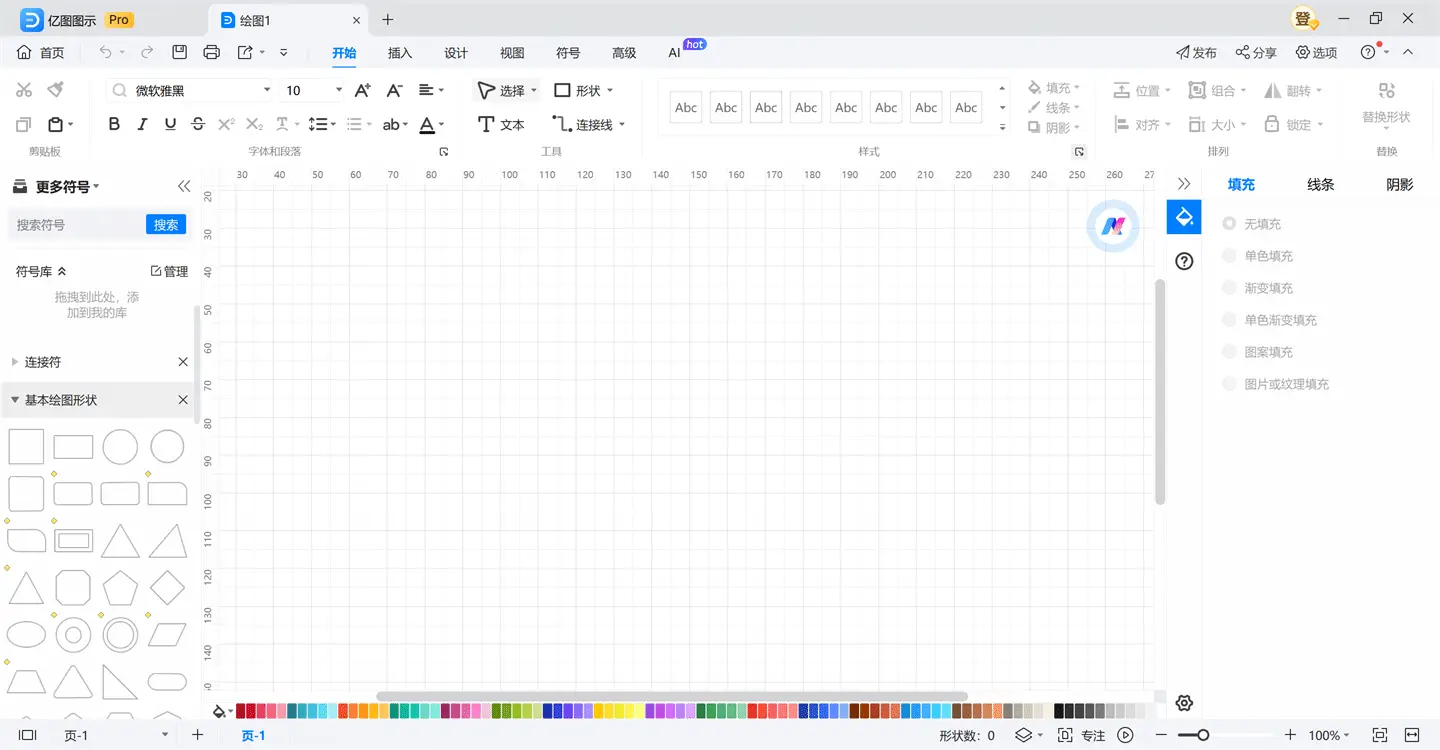The width and height of the screenshot is (1440, 750).
Task: Click the Format Painter brush icon
Action: [x=56, y=90]
